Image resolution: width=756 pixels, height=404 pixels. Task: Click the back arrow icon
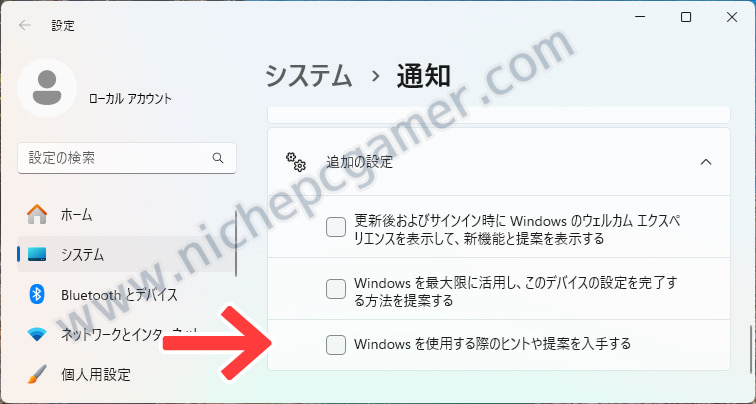25,25
